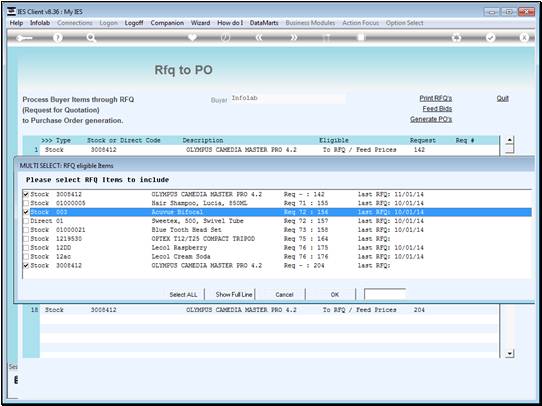Click the circled X icon in the toolbar
Image resolution: width=542 pixels, height=406 pixels.
coord(524,38)
